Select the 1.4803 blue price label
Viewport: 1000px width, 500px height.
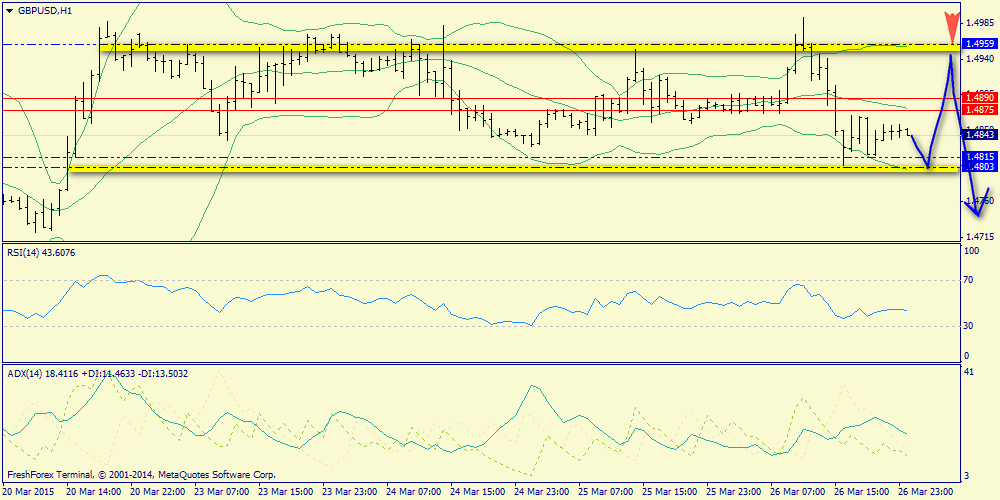(x=978, y=167)
